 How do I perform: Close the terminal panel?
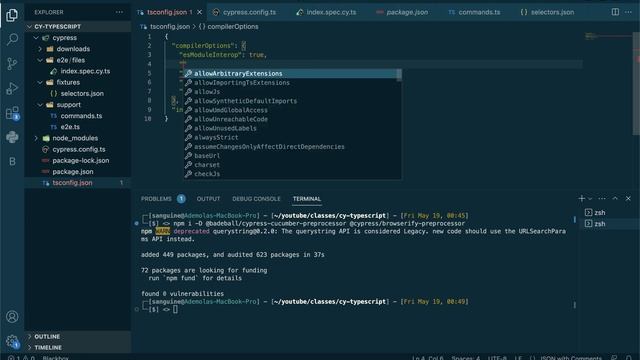628,198
